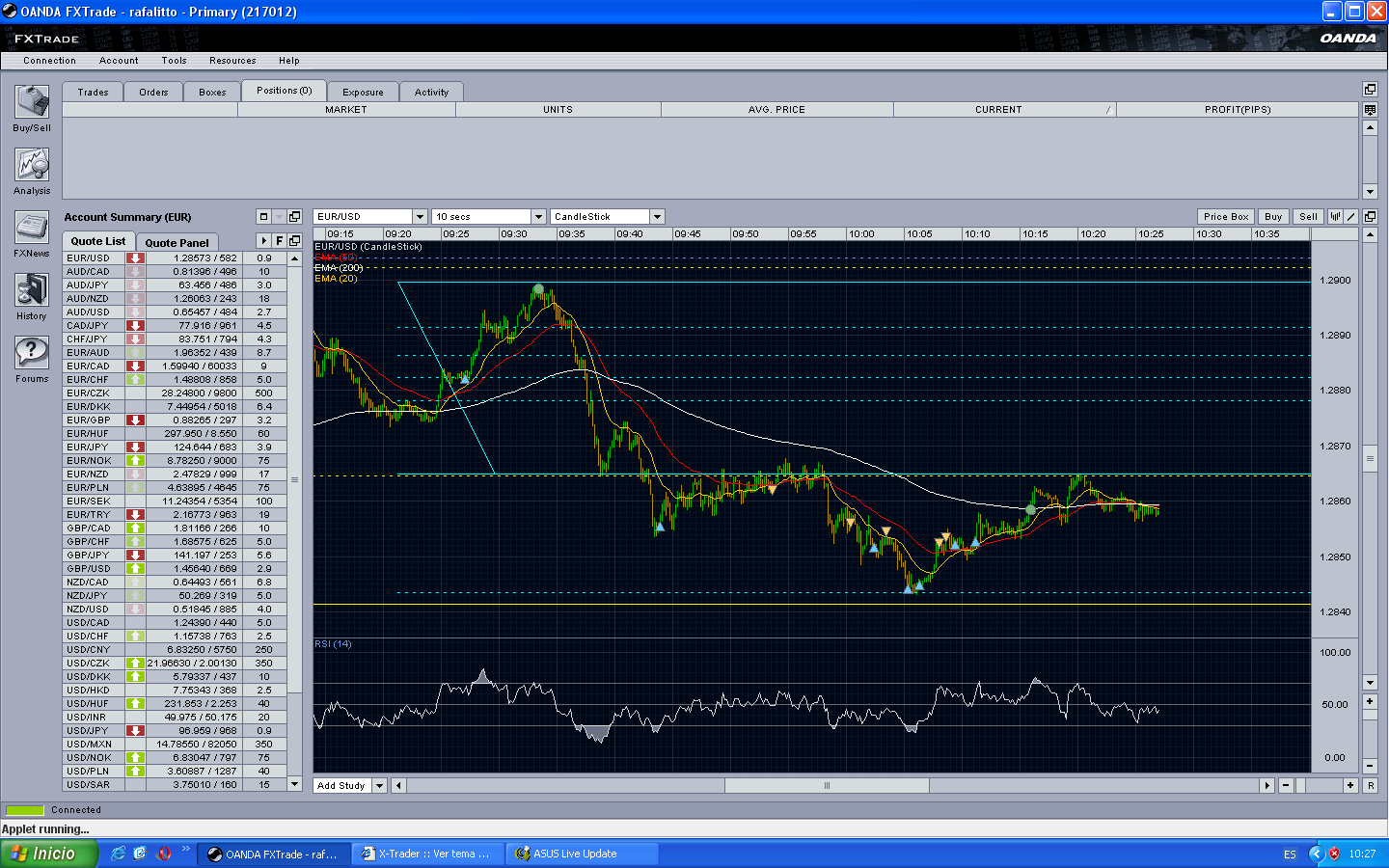Select the USD/CHF row in quote list
The height and width of the screenshot is (868, 1389).
pos(175,637)
